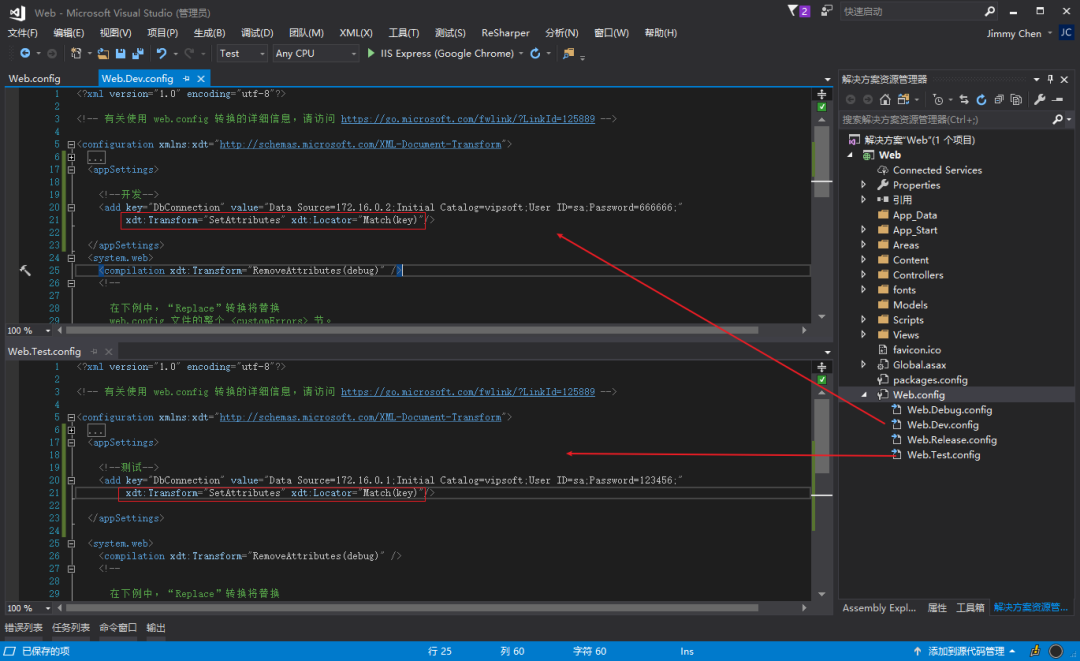Click the Pending Changes Filter clock icon
The width and height of the screenshot is (1080, 661).
[x=937, y=100]
